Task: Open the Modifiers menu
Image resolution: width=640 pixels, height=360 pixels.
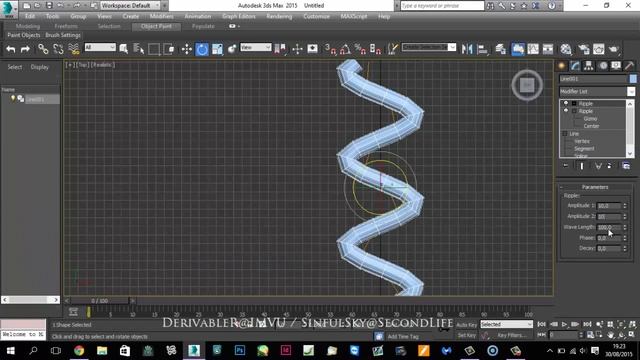Action: coord(161,16)
